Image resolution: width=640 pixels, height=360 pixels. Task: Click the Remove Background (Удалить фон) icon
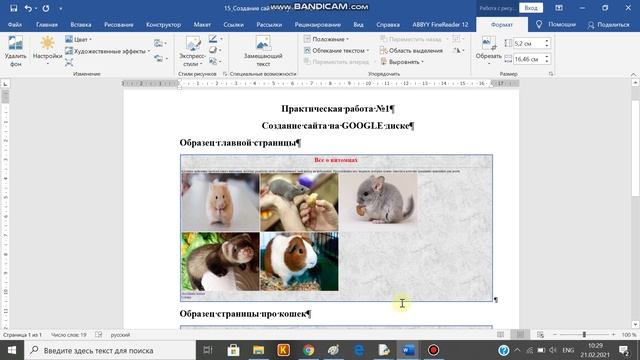tap(16, 43)
